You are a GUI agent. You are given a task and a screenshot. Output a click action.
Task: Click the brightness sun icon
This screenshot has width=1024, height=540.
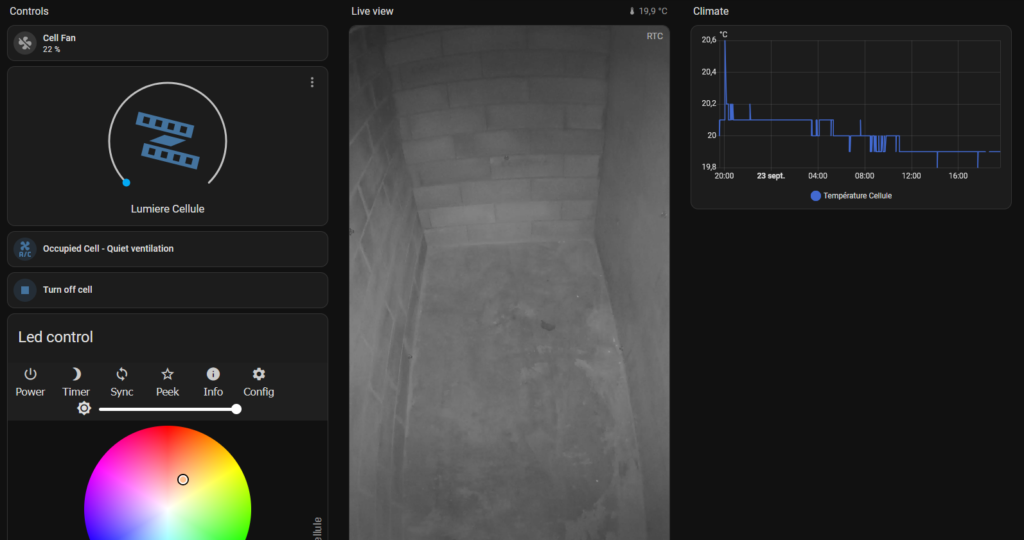click(84, 408)
